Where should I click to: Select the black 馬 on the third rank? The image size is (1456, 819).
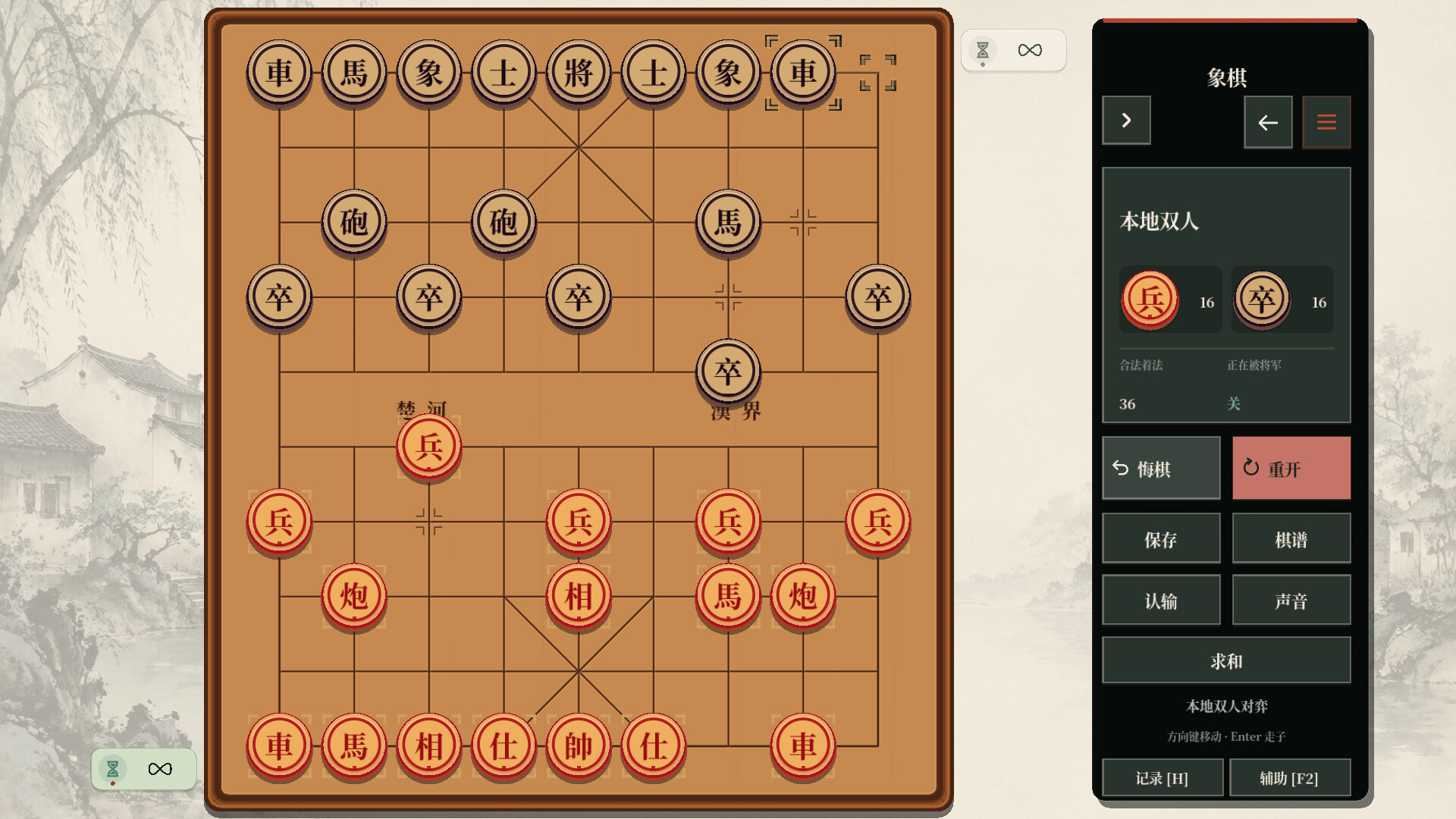click(728, 222)
